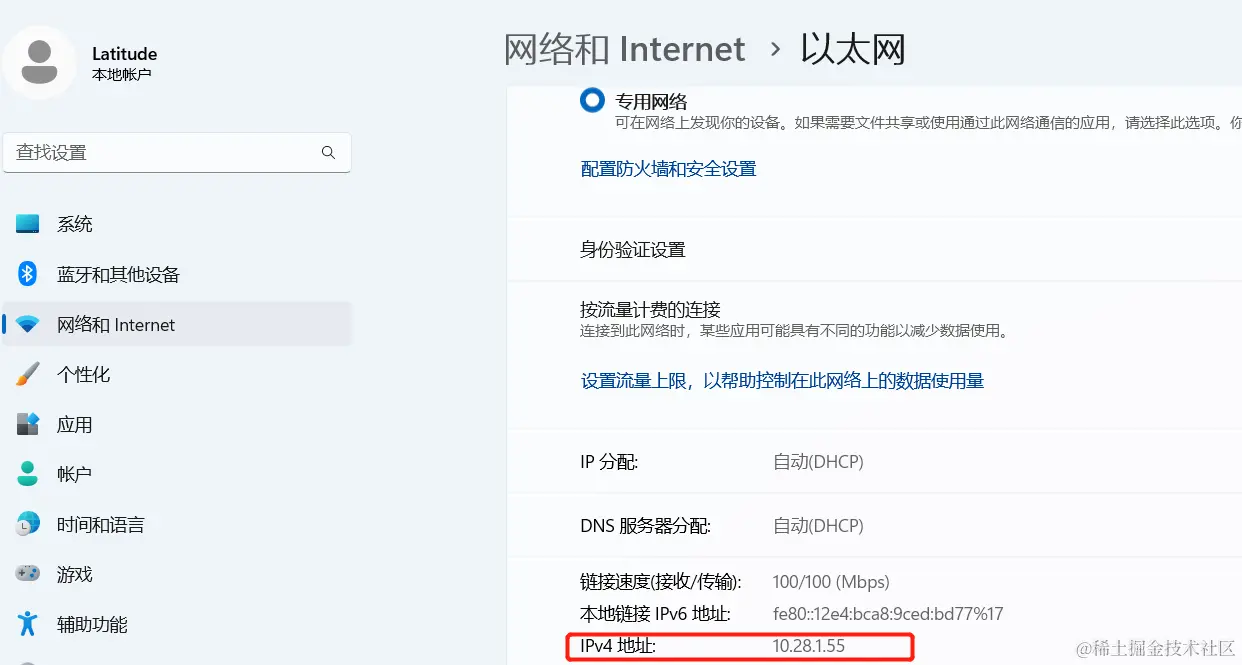Click the 100/100 (Mbps) speed value
1242x665 pixels.
tap(831, 582)
